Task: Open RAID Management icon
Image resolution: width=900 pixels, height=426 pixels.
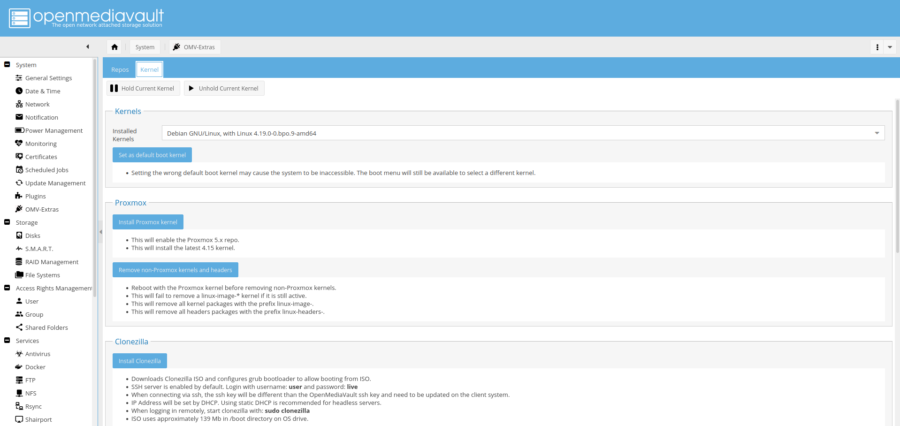Action: (x=19, y=262)
